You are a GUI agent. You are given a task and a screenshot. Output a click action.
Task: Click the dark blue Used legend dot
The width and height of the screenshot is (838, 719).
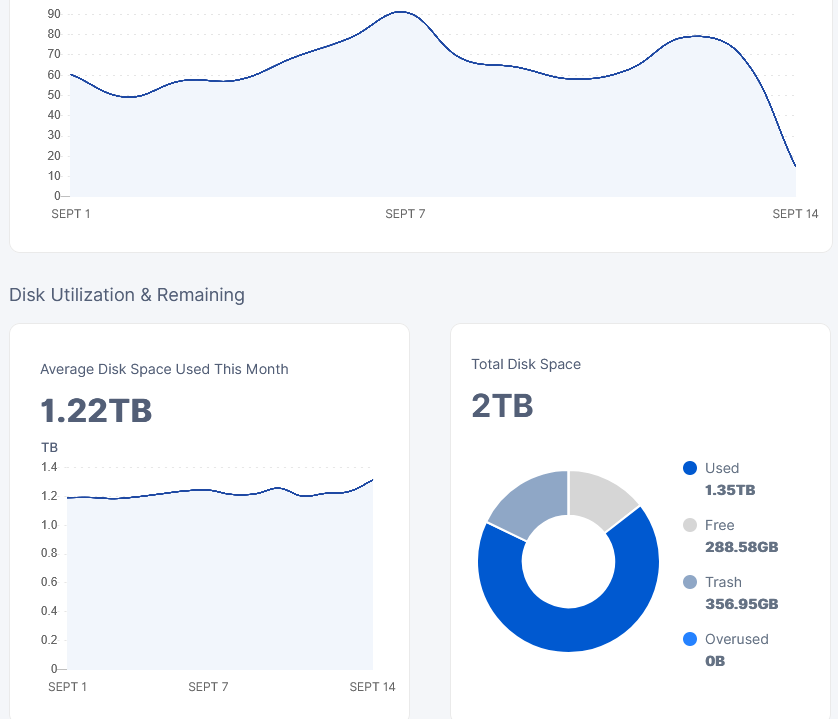689,468
